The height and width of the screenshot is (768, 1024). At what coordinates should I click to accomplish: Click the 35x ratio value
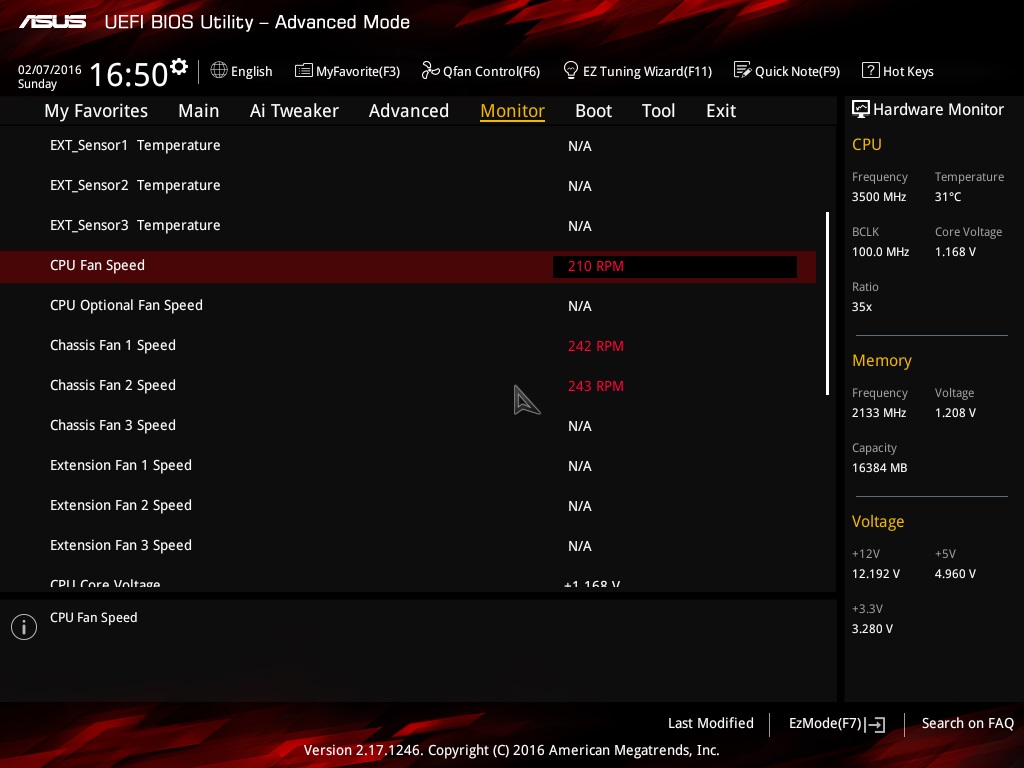(862, 307)
